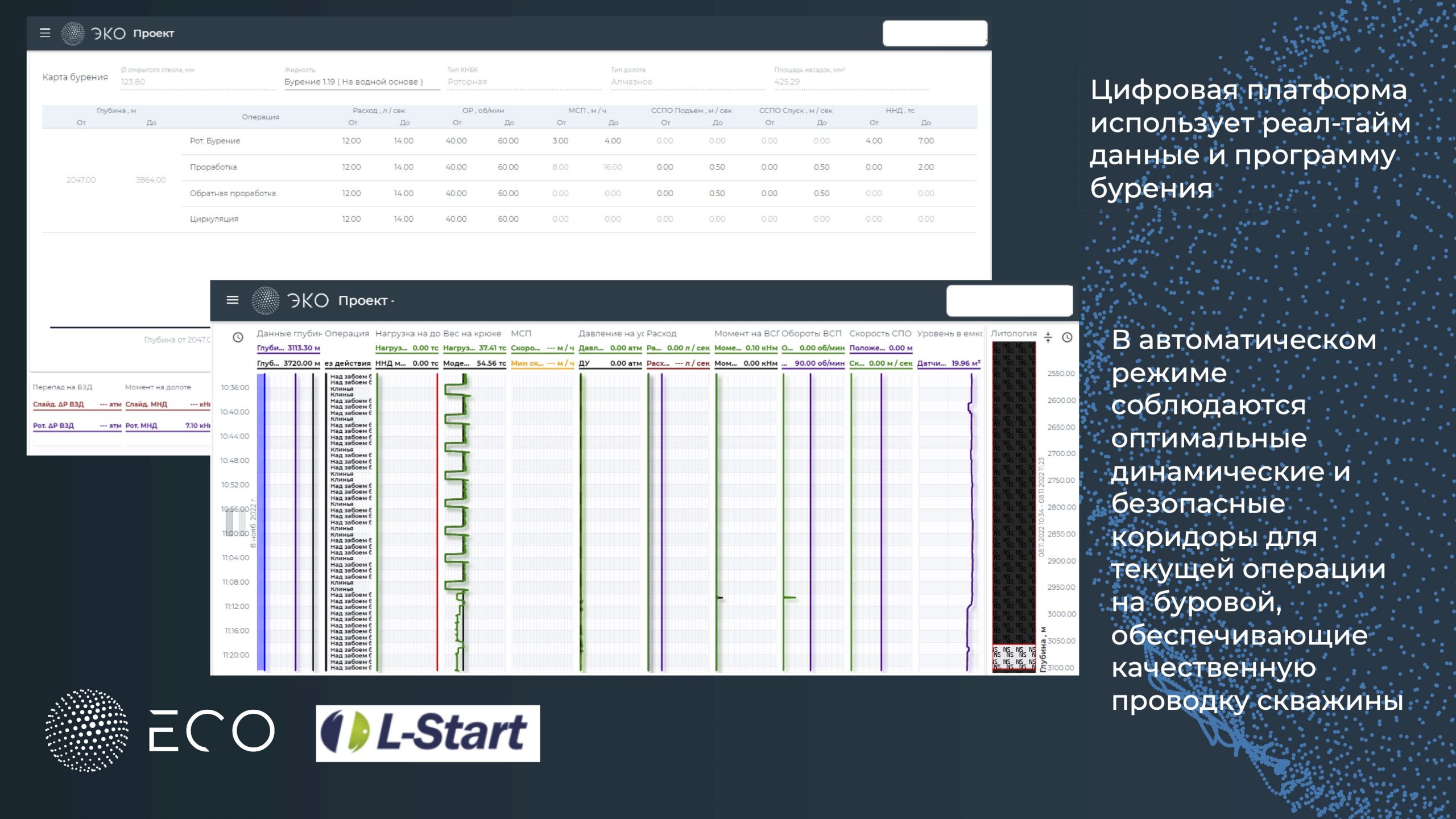This screenshot has height=819, width=1456.
Task: Click the clock icon right of Литология
Action: point(1067,337)
